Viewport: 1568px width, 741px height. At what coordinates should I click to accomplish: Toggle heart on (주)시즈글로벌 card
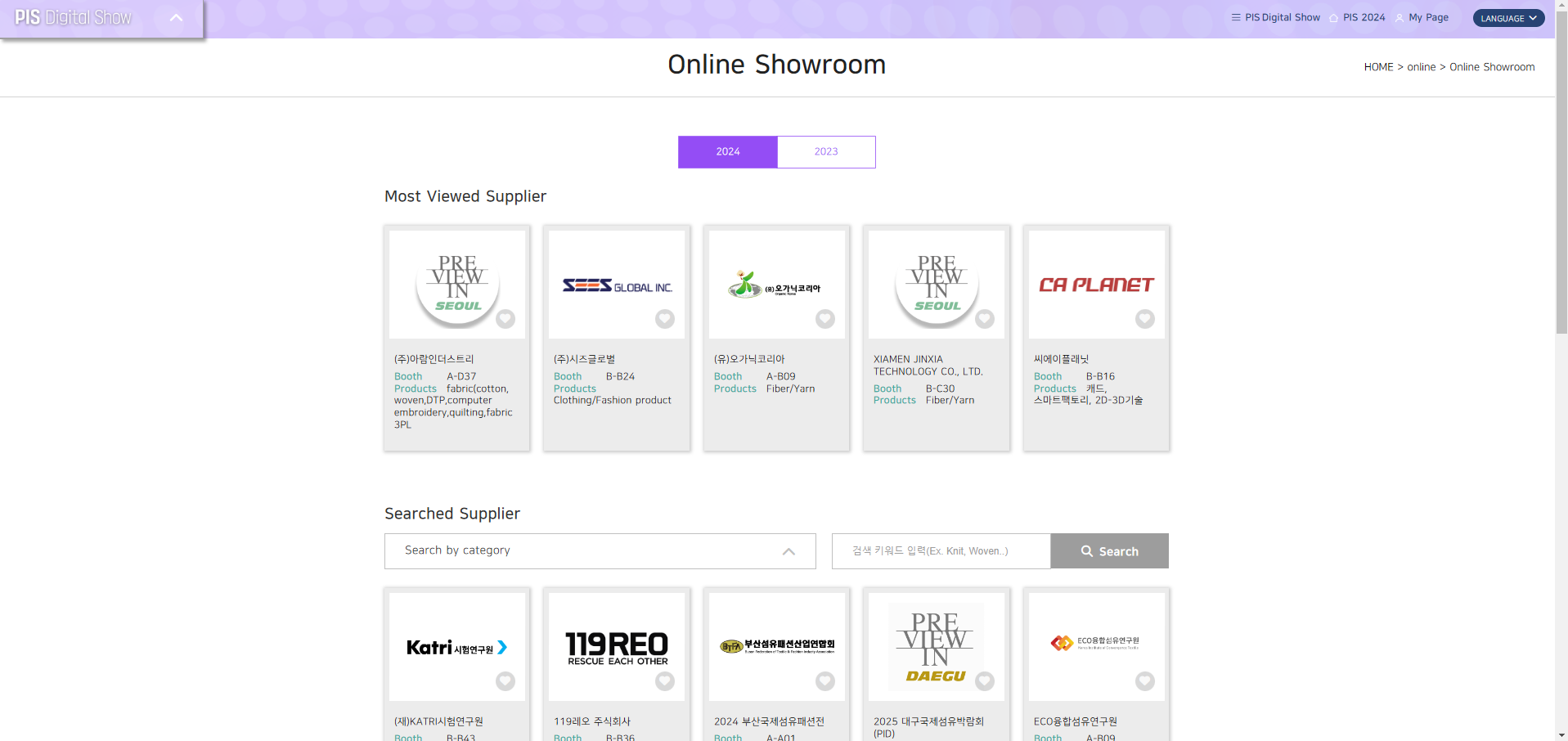(x=665, y=319)
